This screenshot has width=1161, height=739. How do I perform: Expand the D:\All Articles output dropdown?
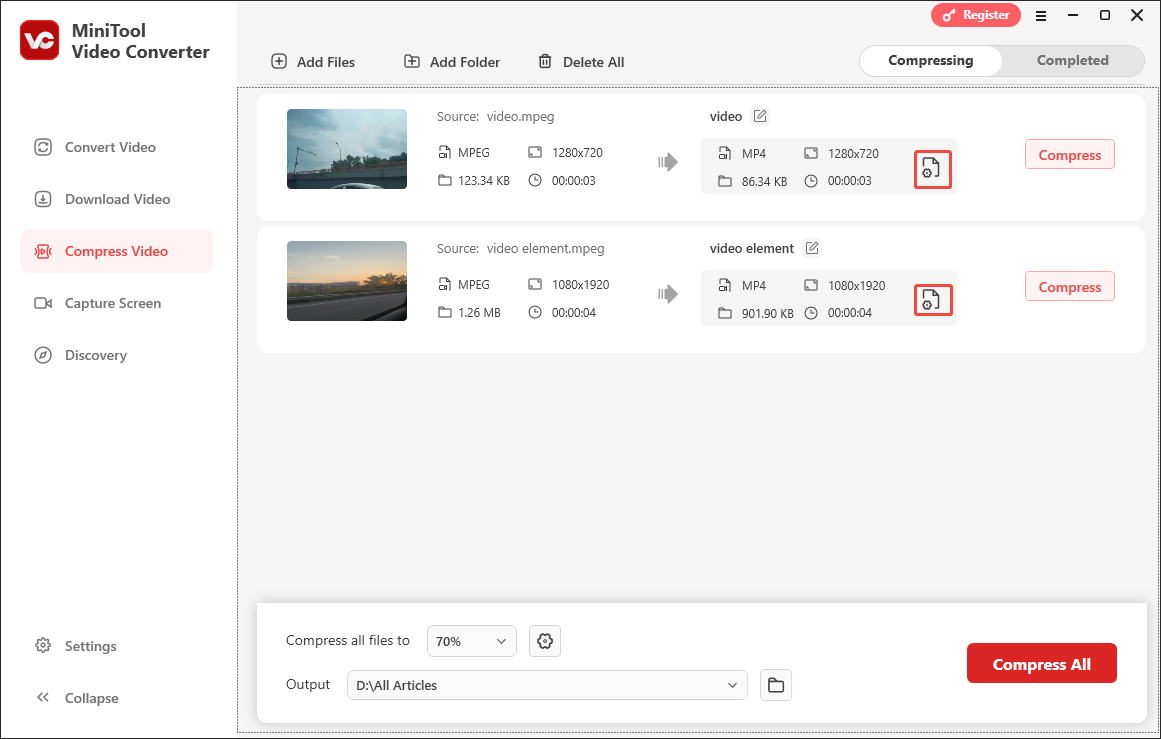(547, 685)
